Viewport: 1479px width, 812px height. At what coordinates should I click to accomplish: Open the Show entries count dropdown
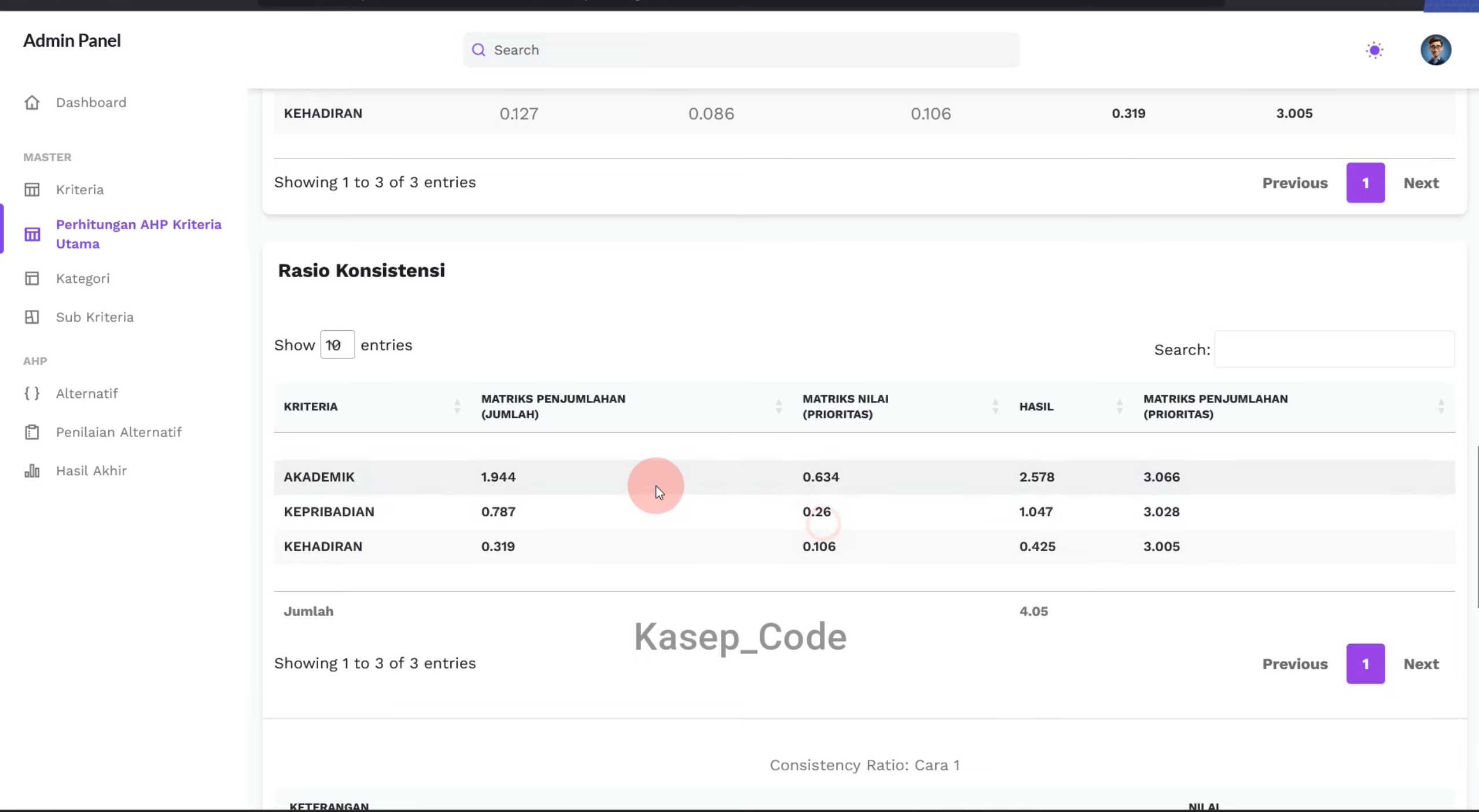click(337, 345)
